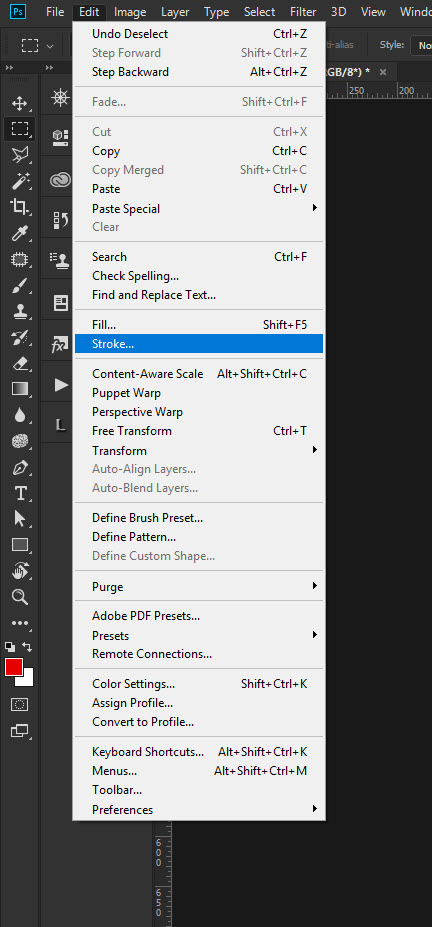Toggle Quick Mask mode
Screen dimensions: 432x927
click(20, 705)
